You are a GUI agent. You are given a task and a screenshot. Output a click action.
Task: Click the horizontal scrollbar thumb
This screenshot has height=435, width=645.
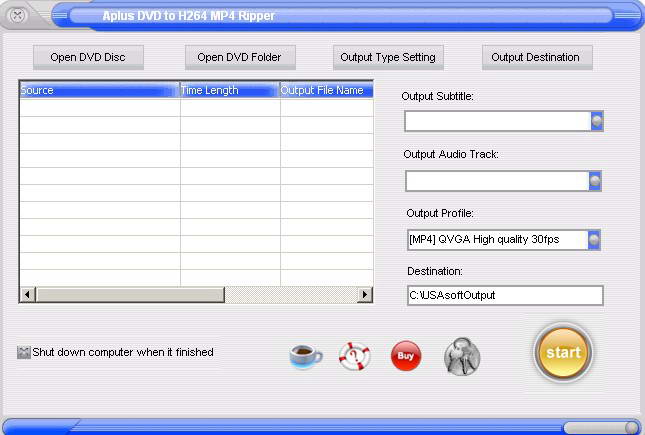(x=130, y=295)
